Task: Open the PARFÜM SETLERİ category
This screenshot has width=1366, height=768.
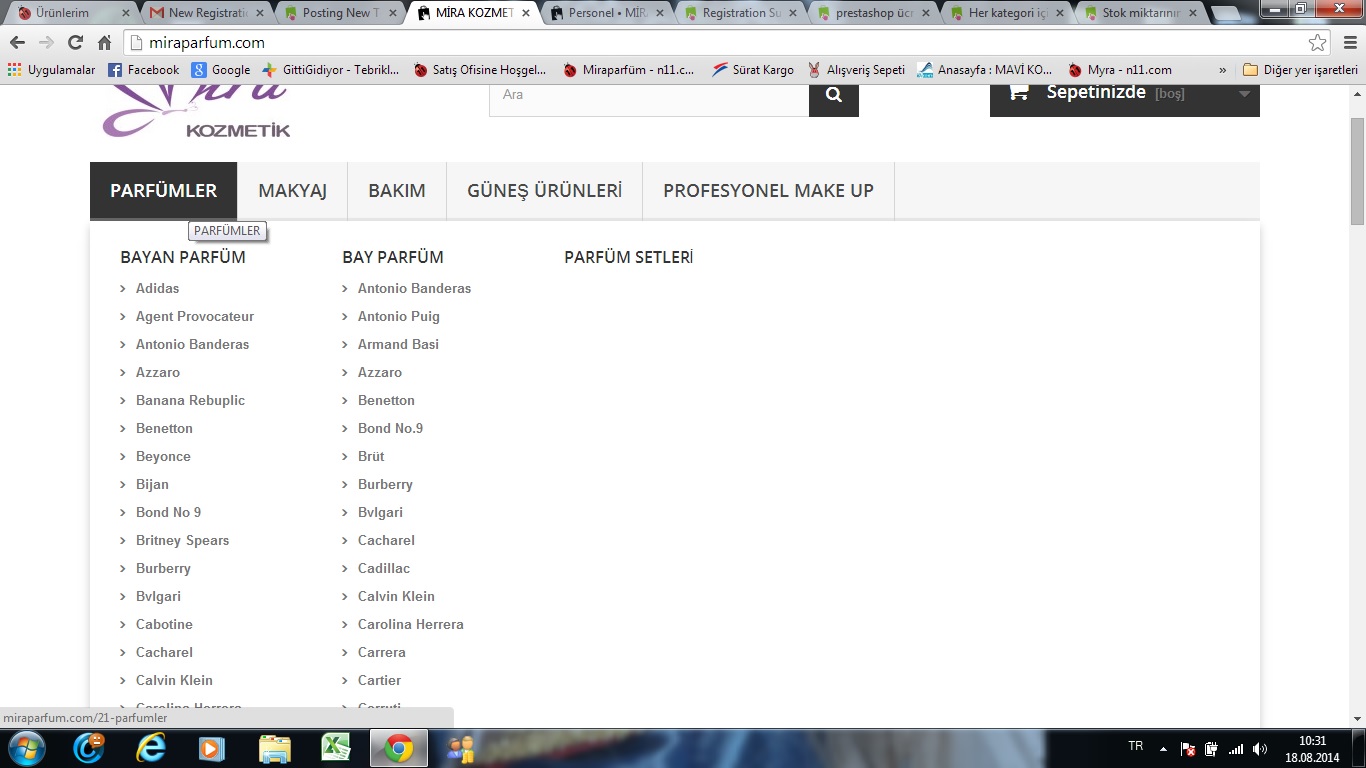Action: point(629,257)
